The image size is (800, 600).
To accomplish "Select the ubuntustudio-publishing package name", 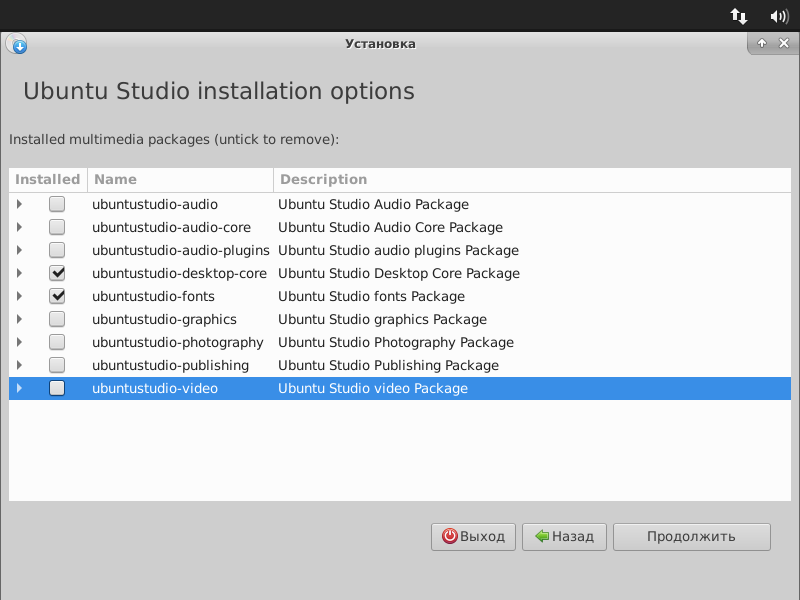I will [x=170, y=365].
